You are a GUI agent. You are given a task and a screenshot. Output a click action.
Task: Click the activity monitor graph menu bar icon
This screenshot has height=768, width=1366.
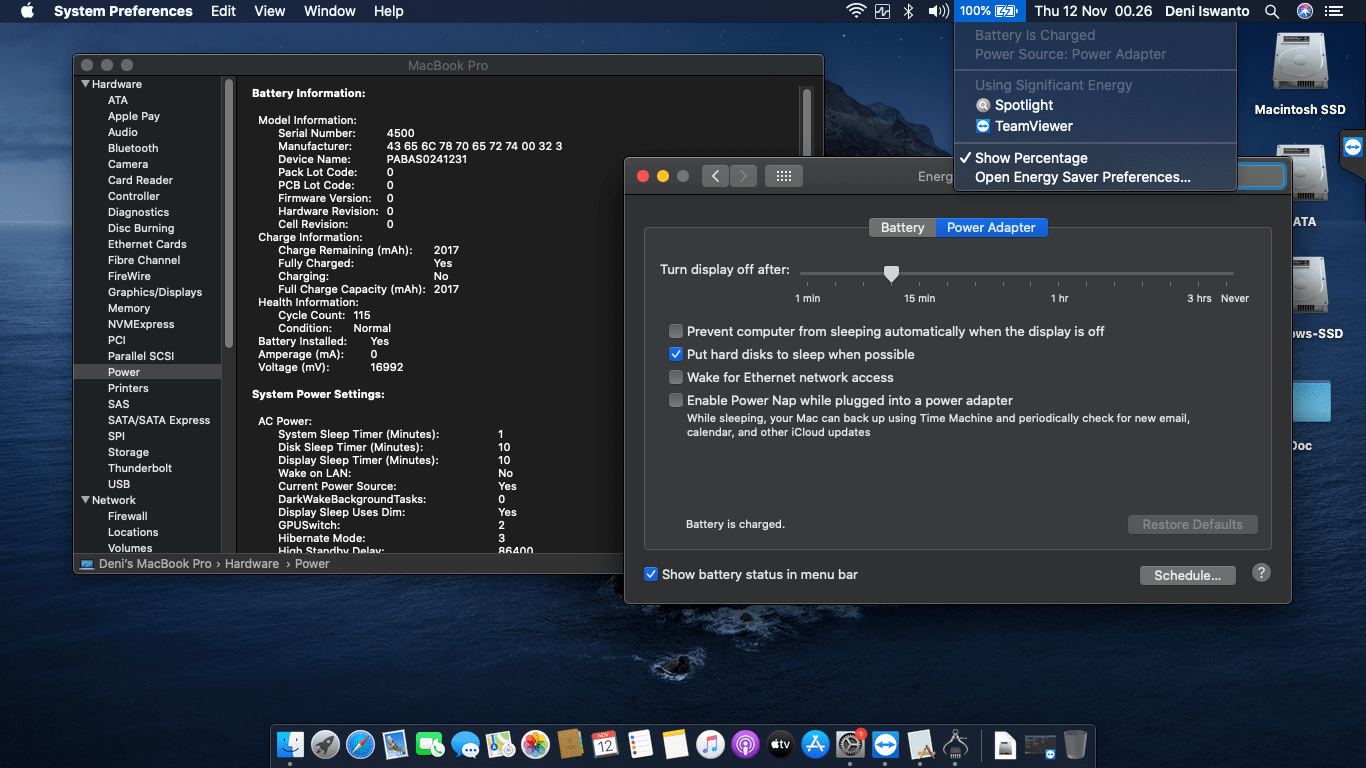click(x=883, y=11)
